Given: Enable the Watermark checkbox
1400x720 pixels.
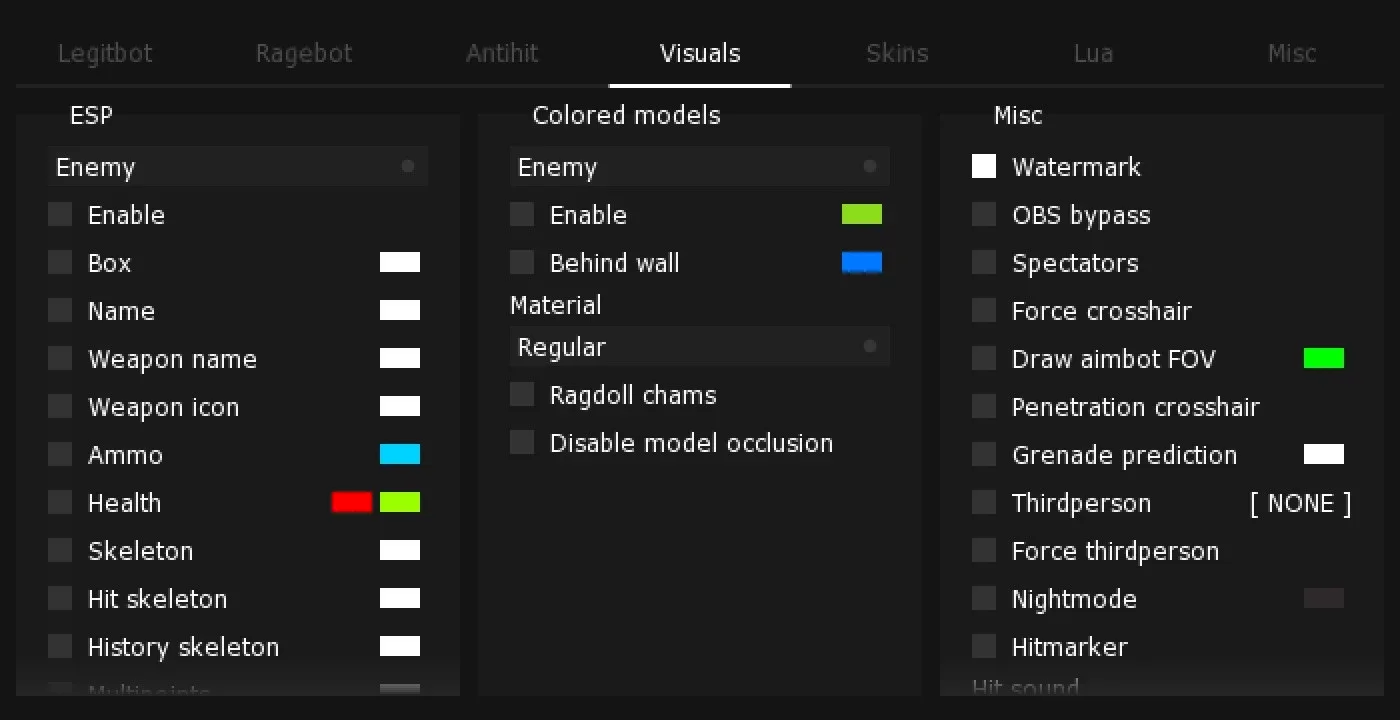Looking at the screenshot, I should pos(984,167).
